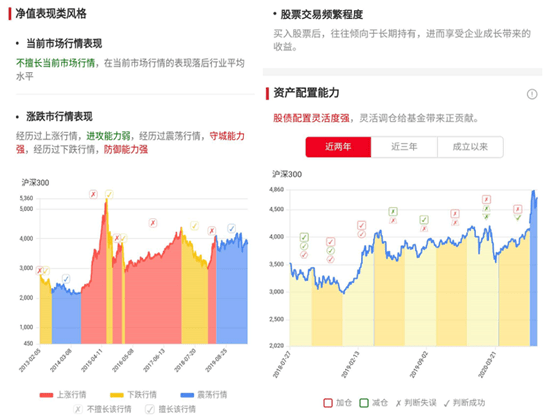The image size is (554, 419).
Task: Toggle the 震荡行情 blue legend item
Action: pyautogui.click(x=204, y=395)
